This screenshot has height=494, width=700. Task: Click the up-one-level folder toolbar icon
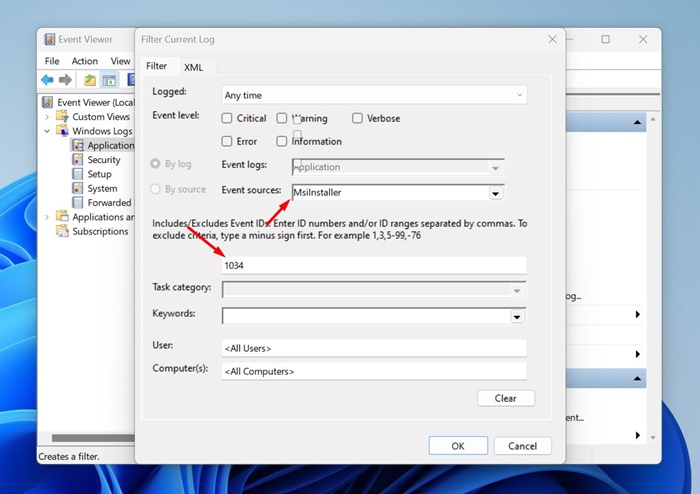click(x=90, y=80)
